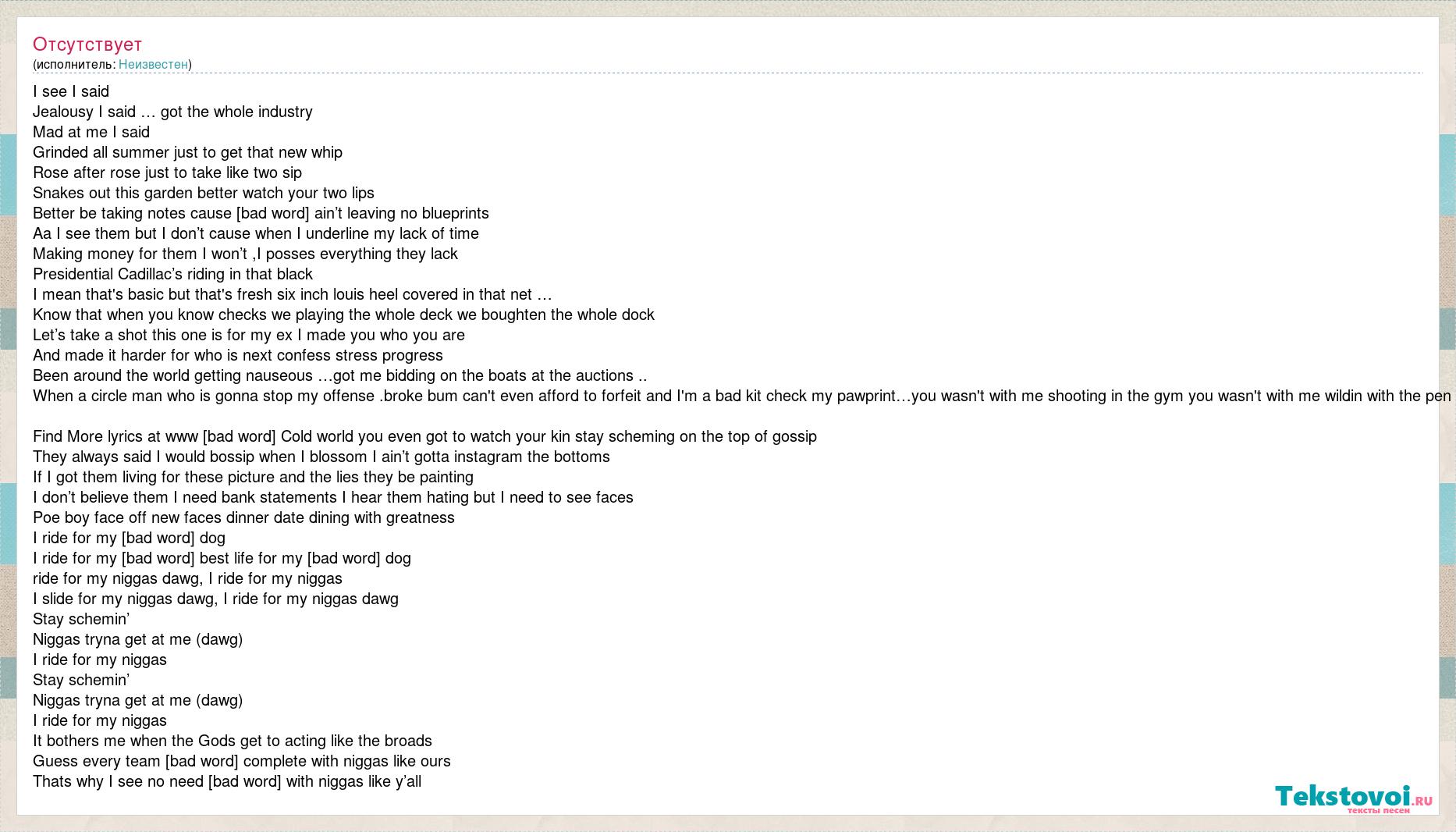
Task: Click the line 'Poe boy face off new faces'
Action: (243, 517)
